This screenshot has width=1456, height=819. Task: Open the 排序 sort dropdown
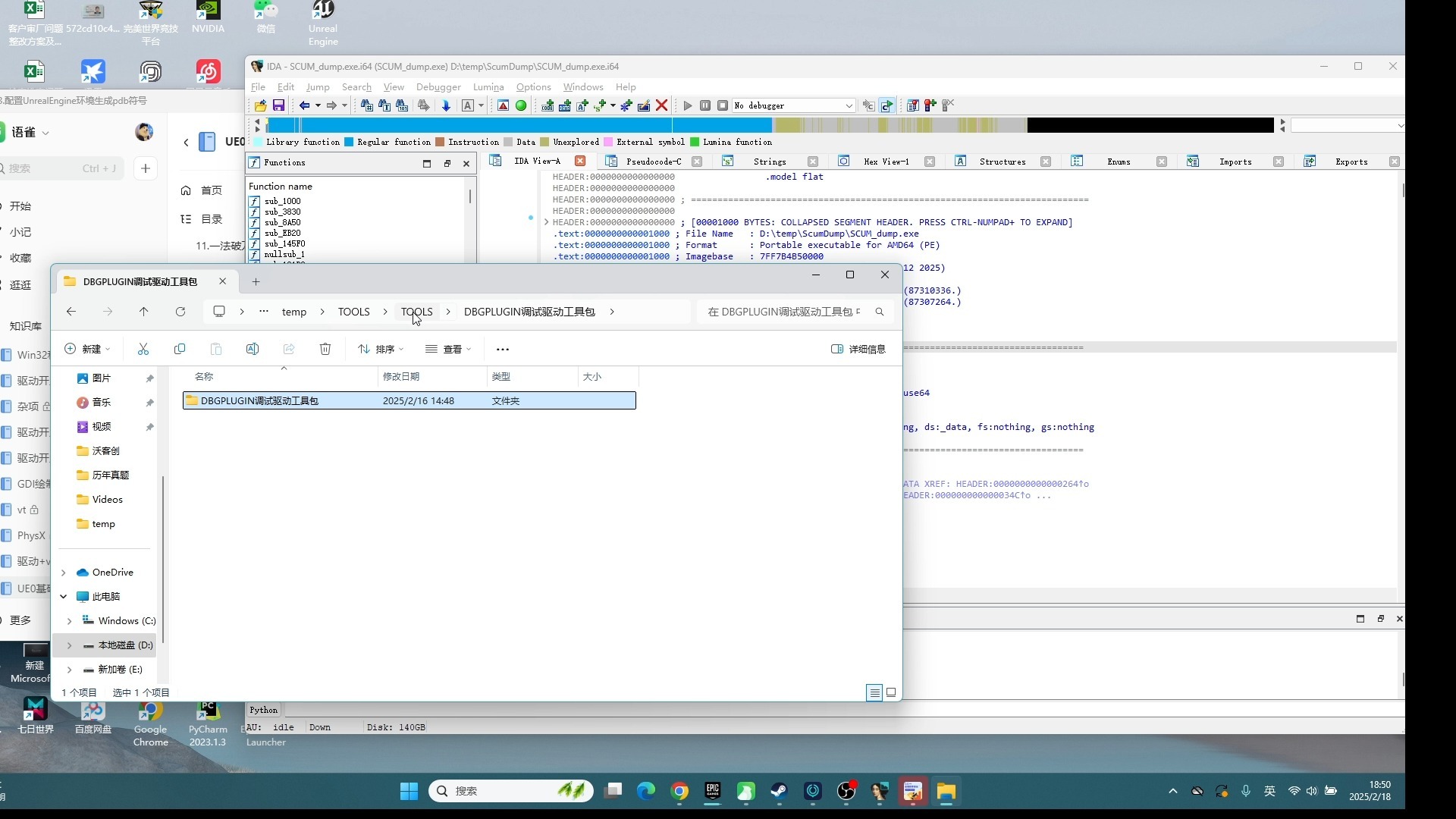click(x=381, y=349)
